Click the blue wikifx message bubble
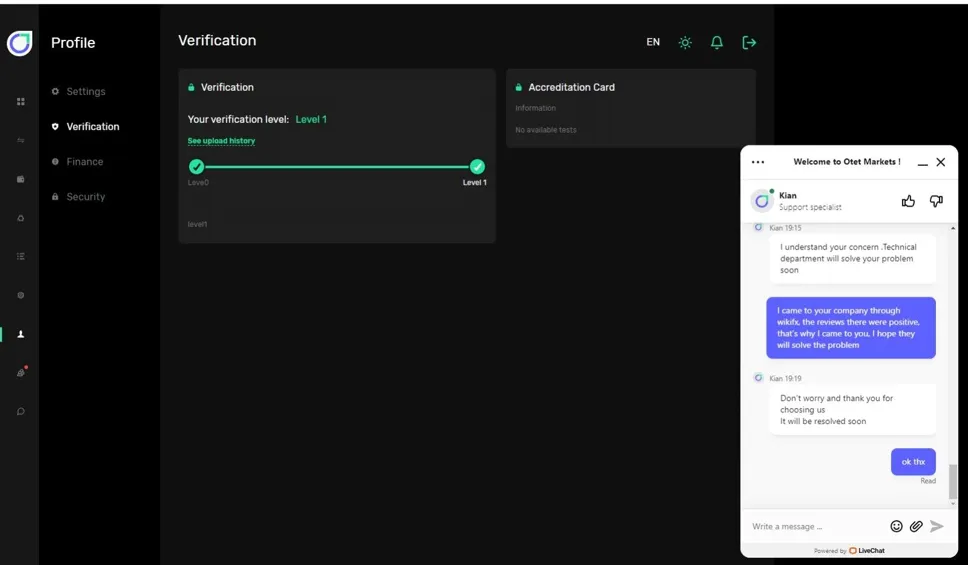Image resolution: width=968 pixels, height=565 pixels. [851, 328]
